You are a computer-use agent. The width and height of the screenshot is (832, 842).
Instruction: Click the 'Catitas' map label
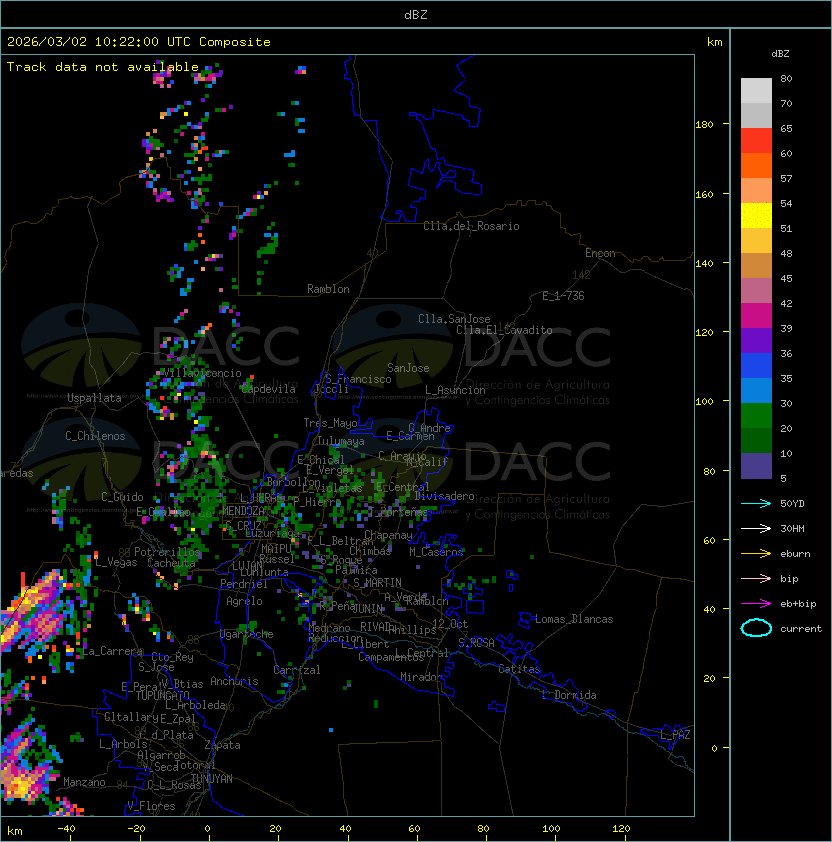(x=519, y=669)
